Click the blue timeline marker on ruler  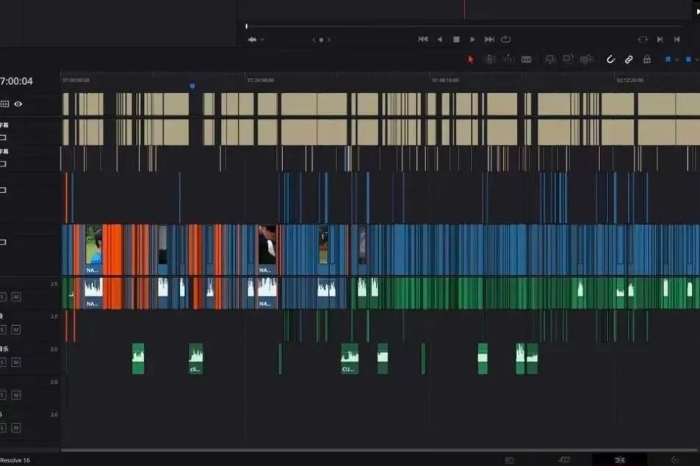point(192,86)
